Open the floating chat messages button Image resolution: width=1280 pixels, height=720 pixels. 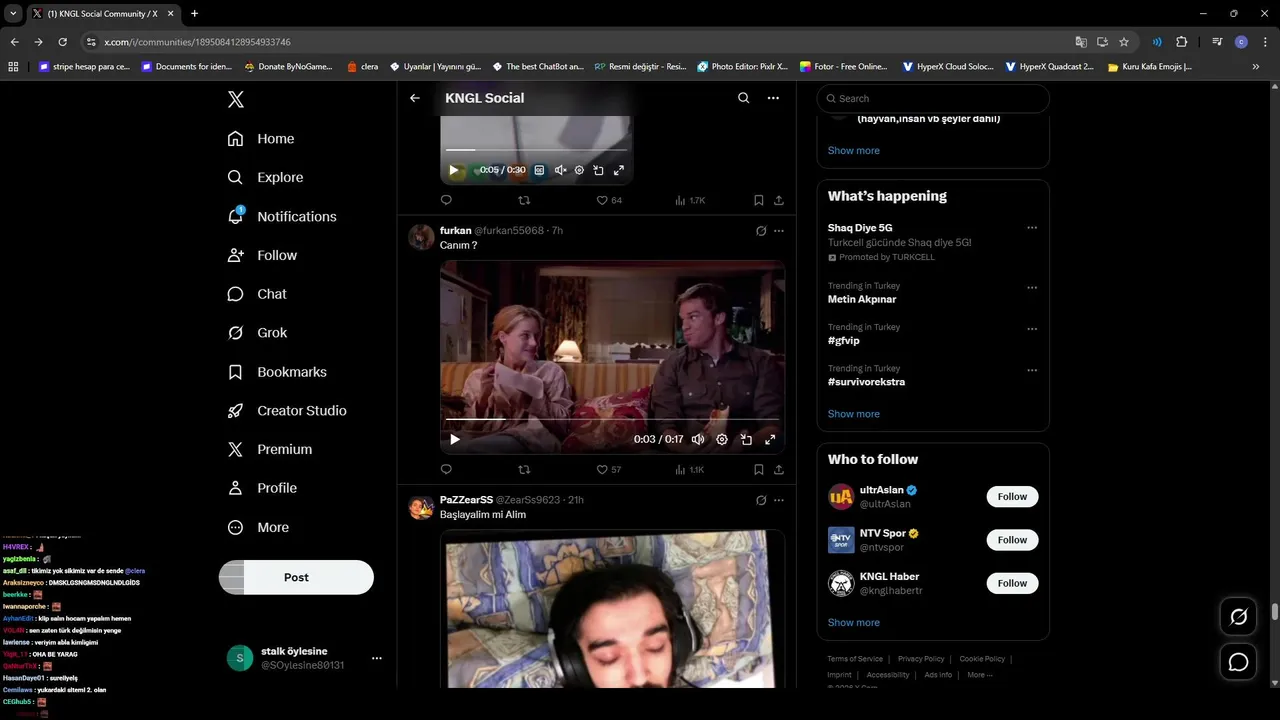pyautogui.click(x=1238, y=662)
